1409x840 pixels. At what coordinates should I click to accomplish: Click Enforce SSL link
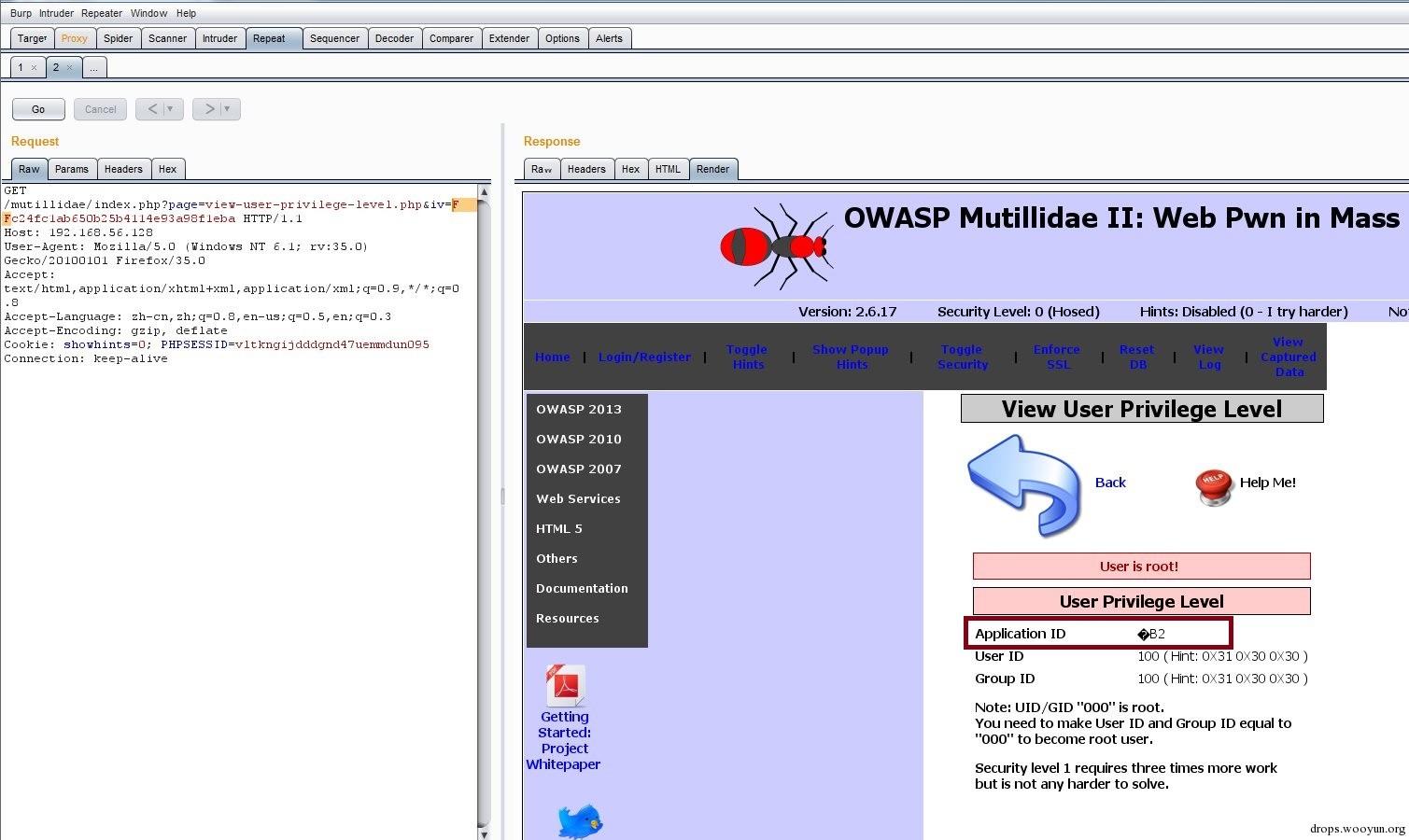1057,357
